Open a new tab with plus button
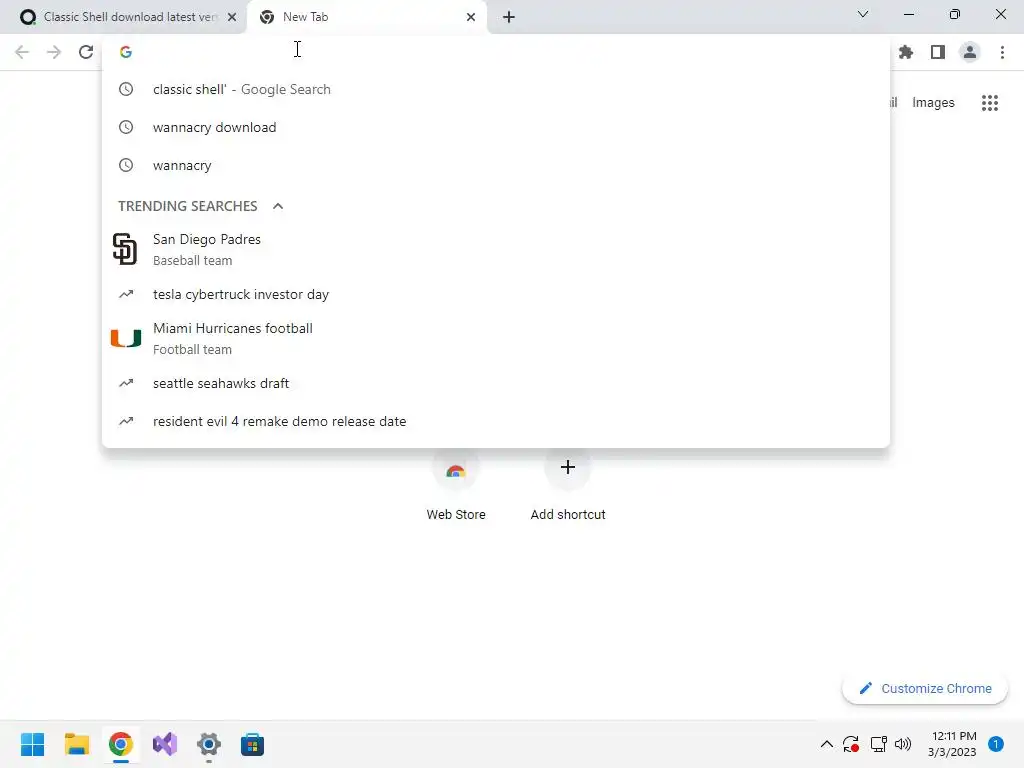This screenshot has width=1024, height=768. [x=509, y=17]
